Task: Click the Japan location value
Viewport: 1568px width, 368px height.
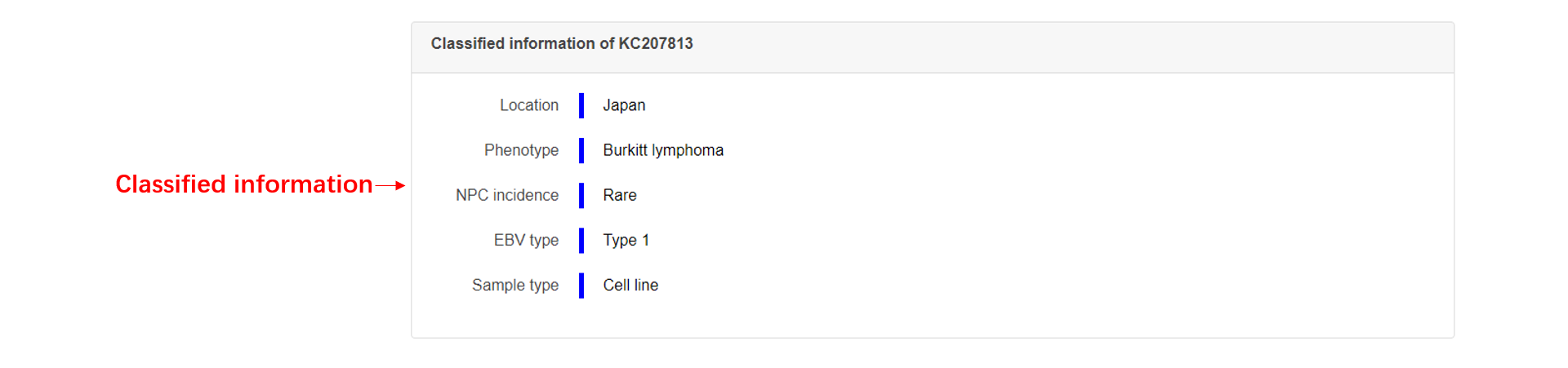Action: pos(624,105)
